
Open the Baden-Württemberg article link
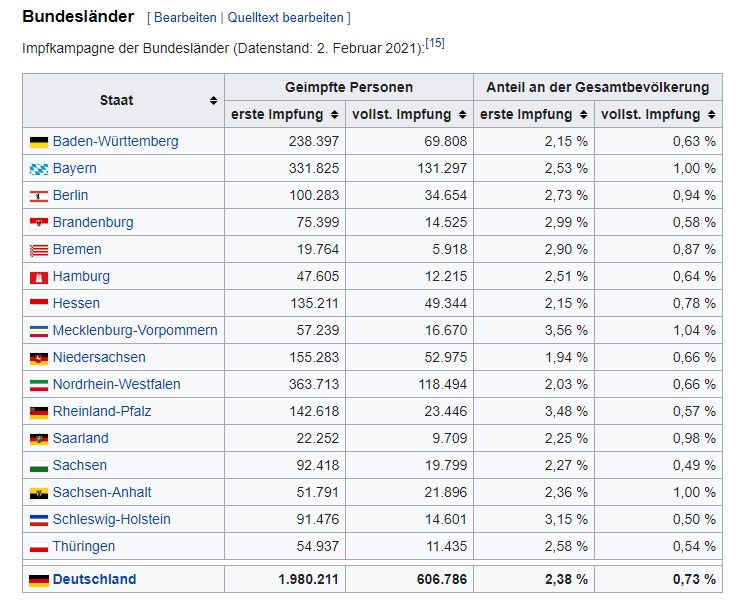click(115, 142)
